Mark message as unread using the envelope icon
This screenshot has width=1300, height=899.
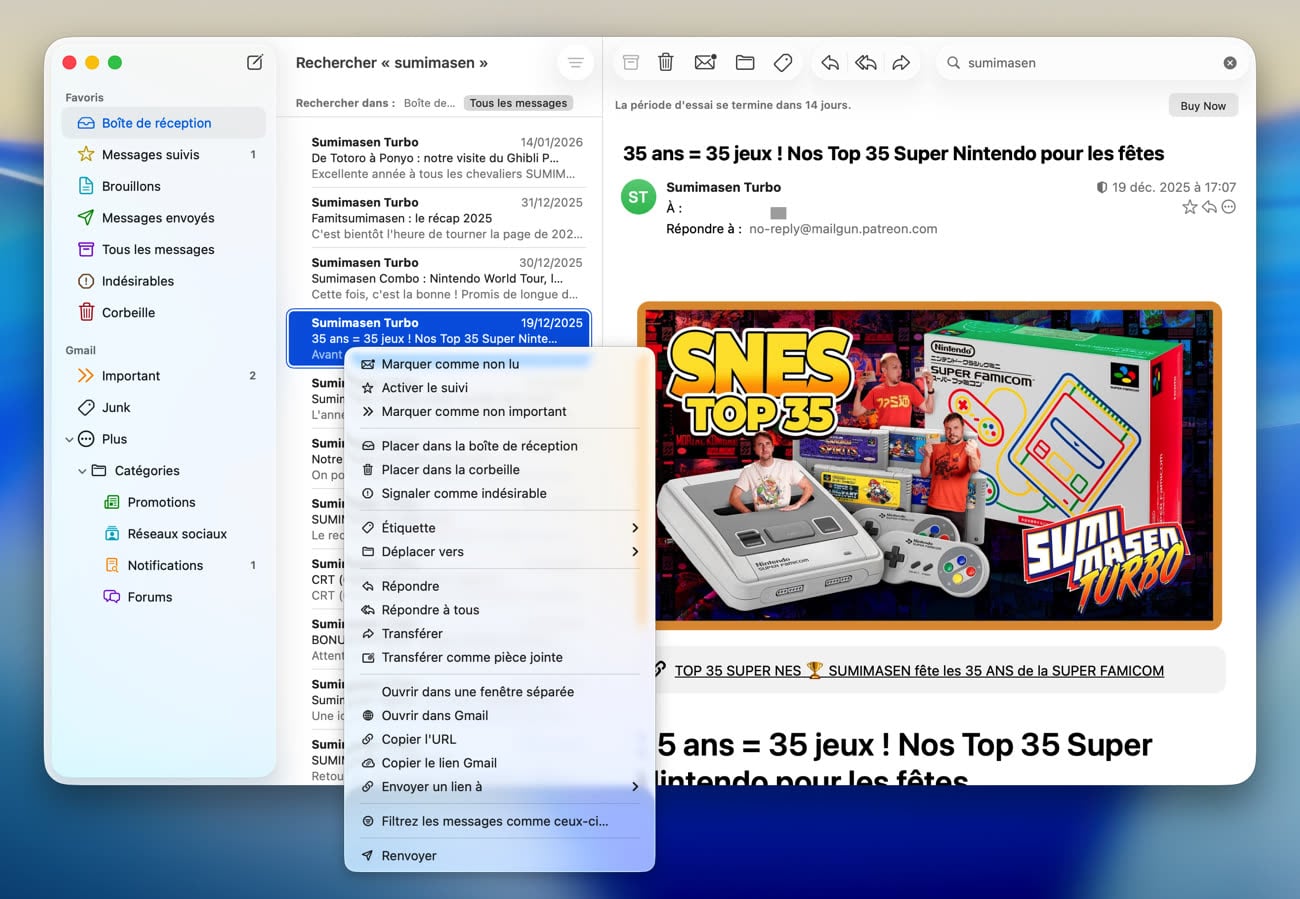705,62
